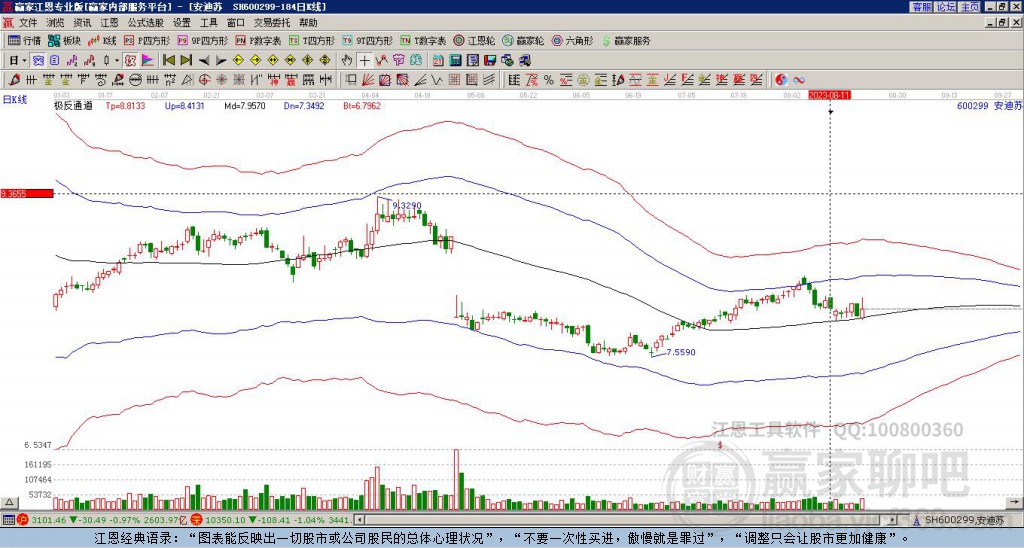Open the 工具 menu
This screenshot has width=1024, height=548.
tap(208, 23)
